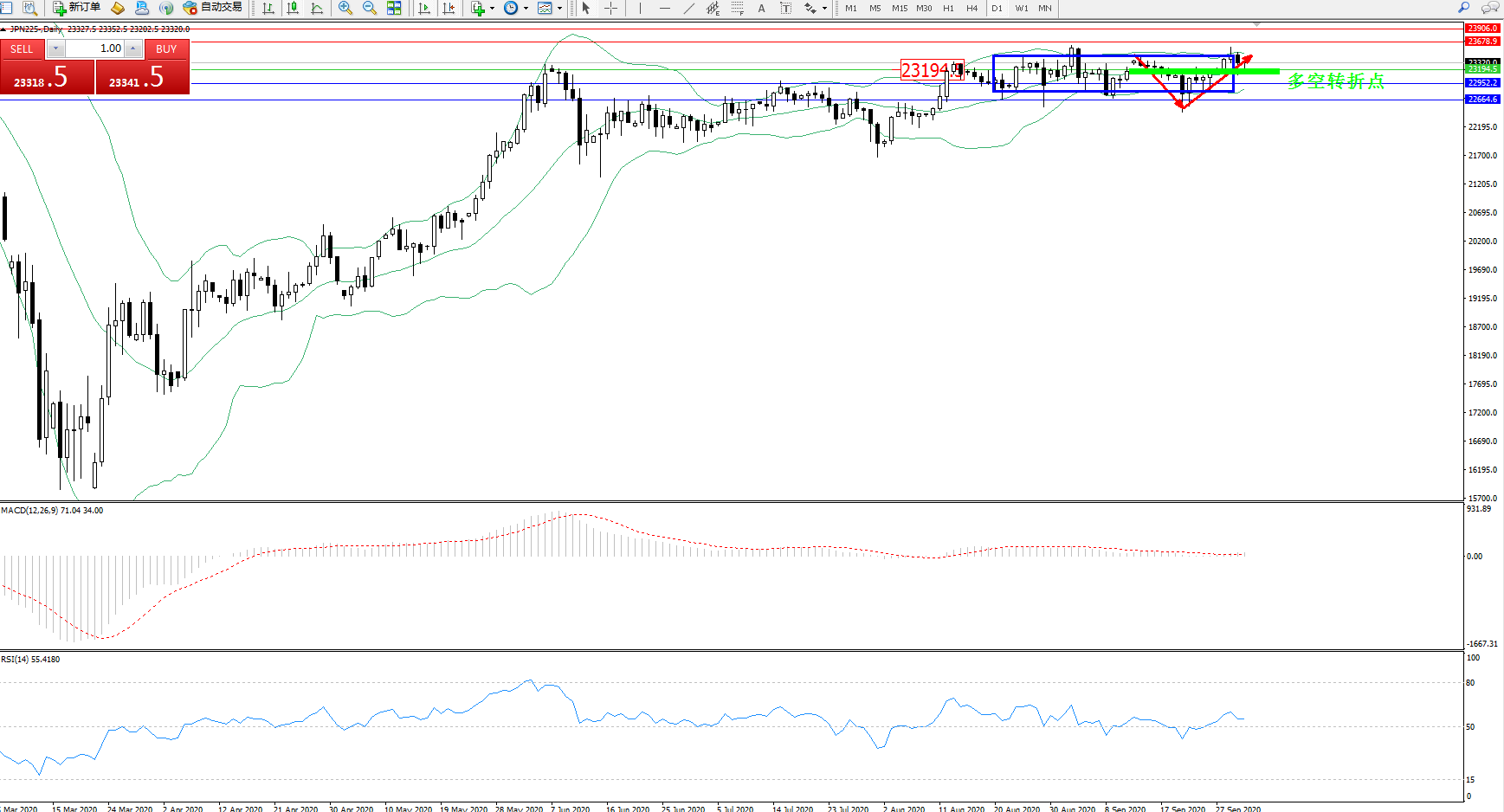Click the zoom in magnifier icon

tap(345, 8)
